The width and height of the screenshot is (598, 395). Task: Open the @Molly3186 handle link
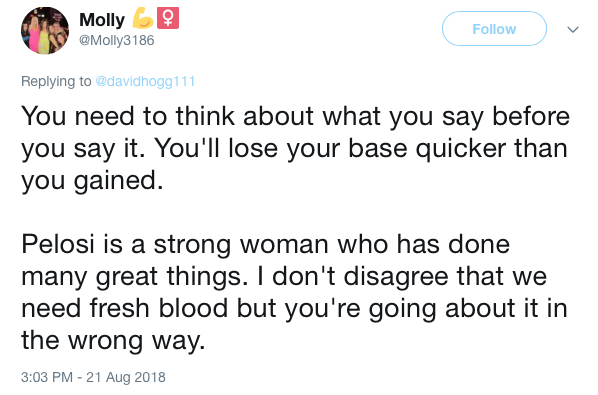pyautogui.click(x=117, y=40)
